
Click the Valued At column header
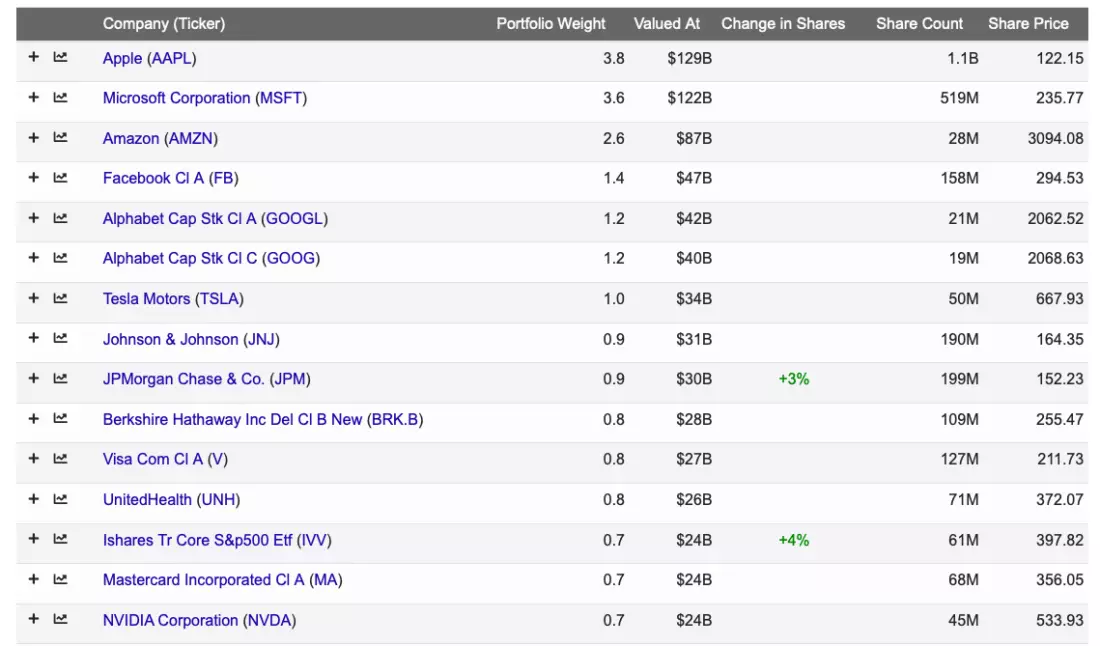666,24
